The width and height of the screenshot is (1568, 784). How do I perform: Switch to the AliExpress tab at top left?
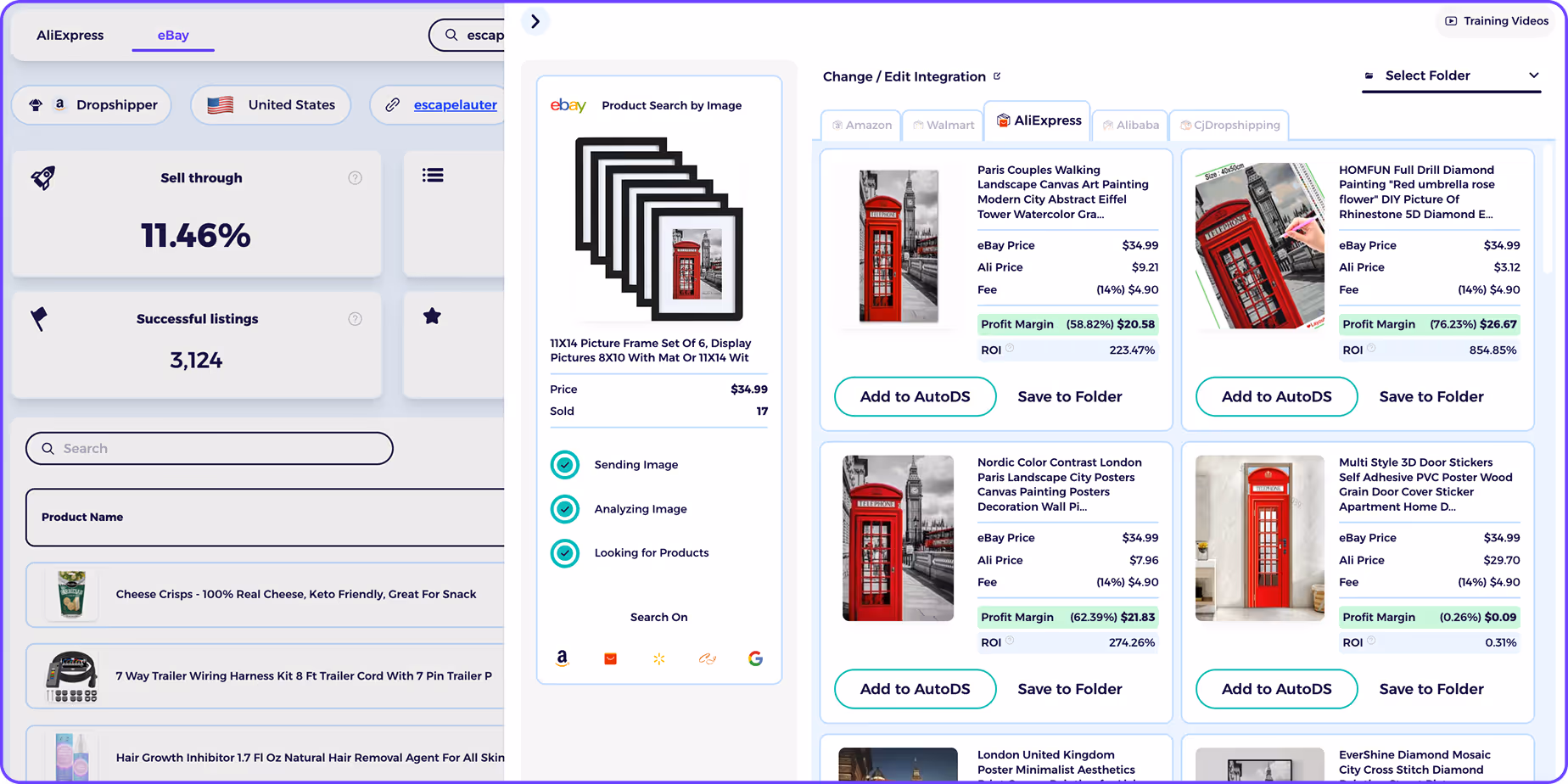pos(70,36)
